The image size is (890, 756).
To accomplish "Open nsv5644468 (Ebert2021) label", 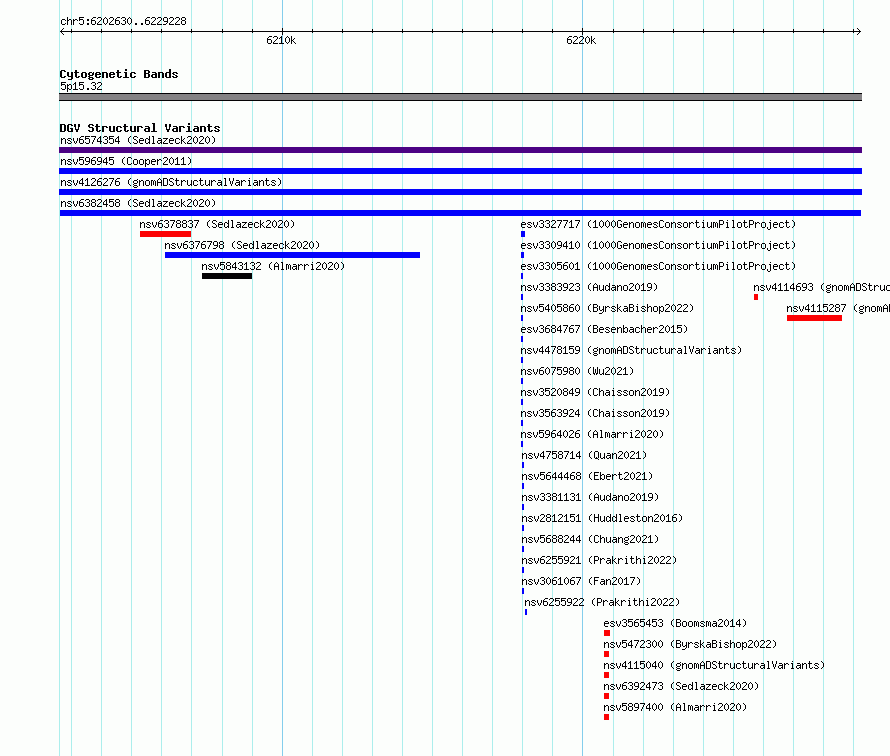I will (x=587, y=476).
